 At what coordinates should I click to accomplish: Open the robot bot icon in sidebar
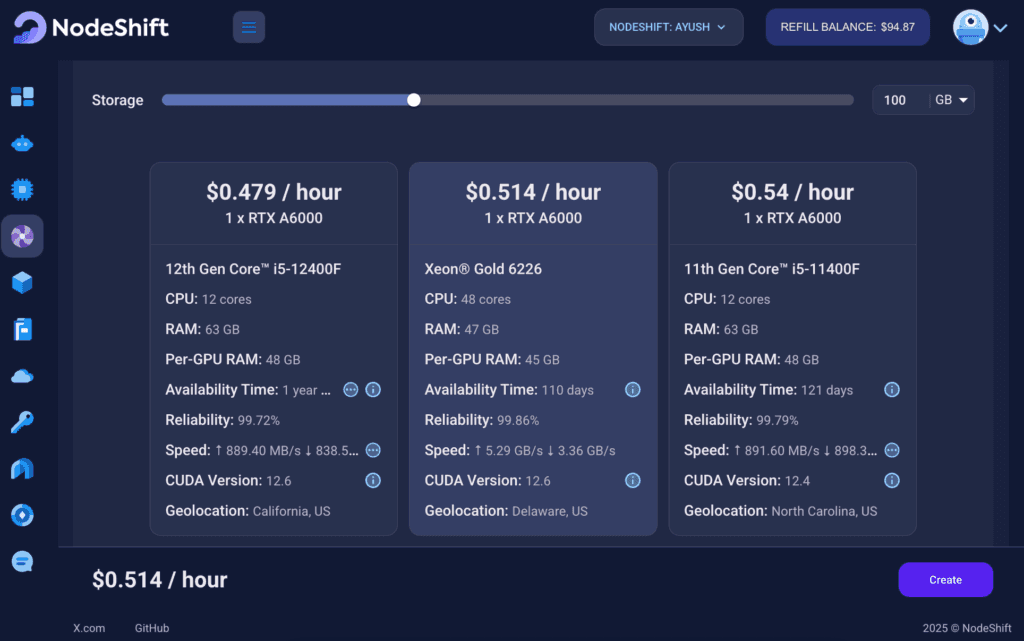pyautogui.click(x=22, y=144)
